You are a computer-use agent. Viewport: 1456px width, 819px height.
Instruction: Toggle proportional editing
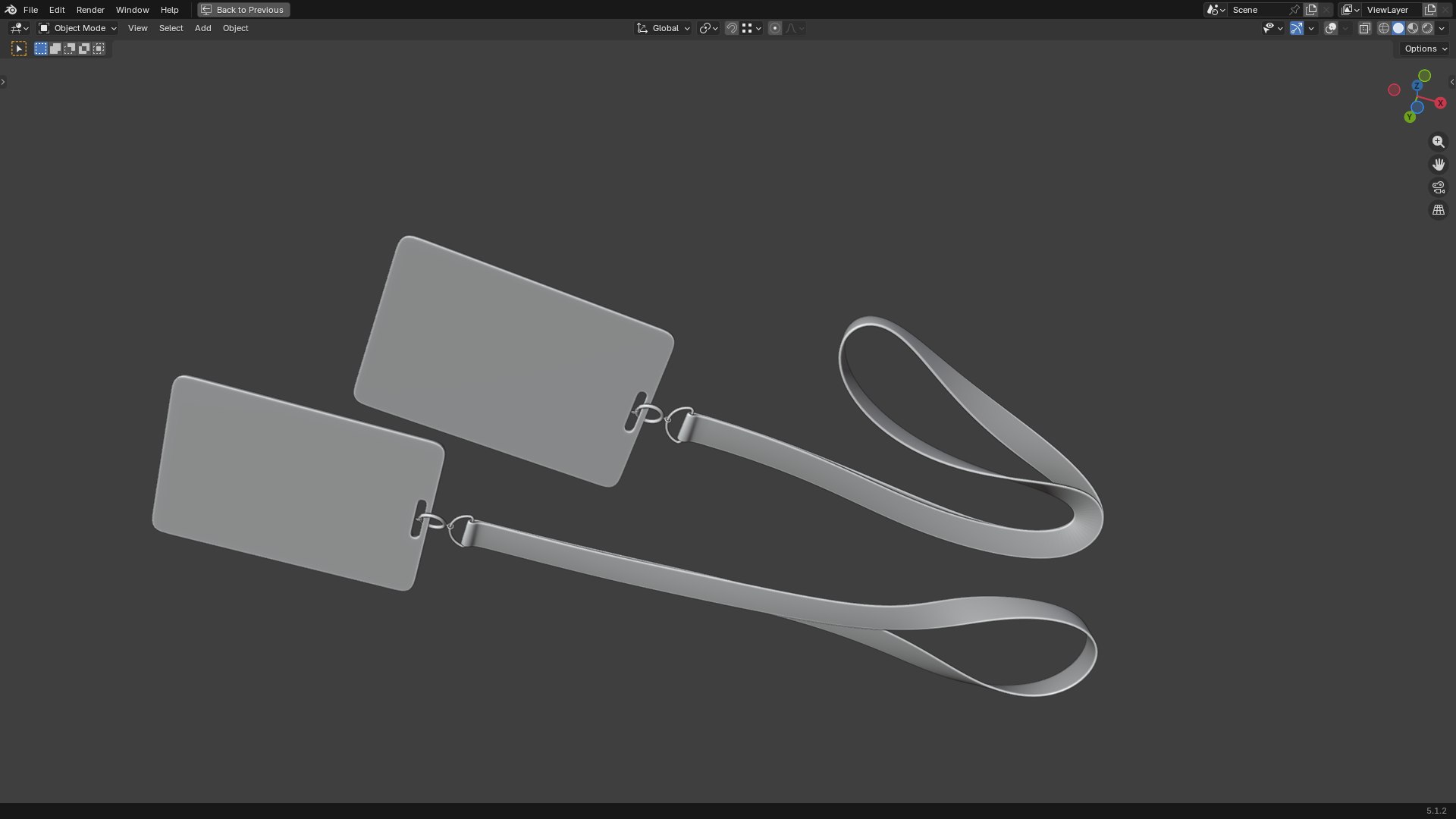pos(775,28)
